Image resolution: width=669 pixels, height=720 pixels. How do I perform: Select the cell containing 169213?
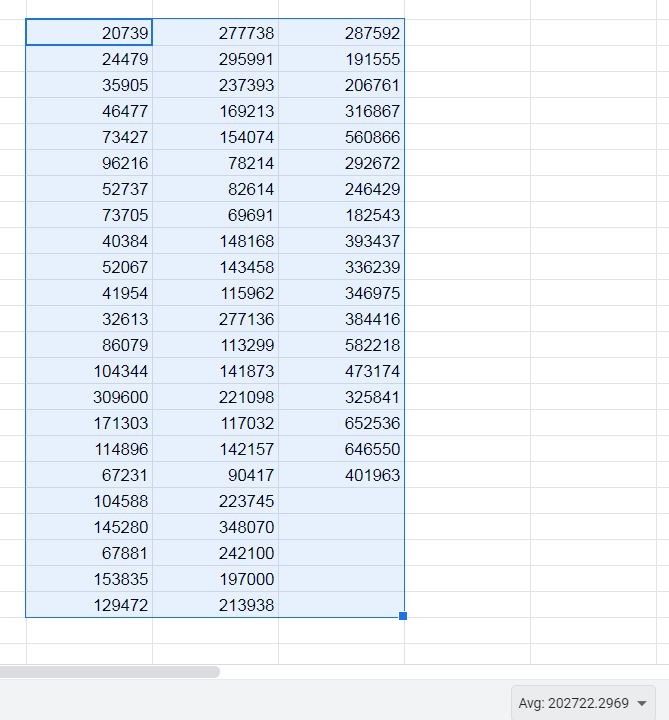(x=215, y=111)
